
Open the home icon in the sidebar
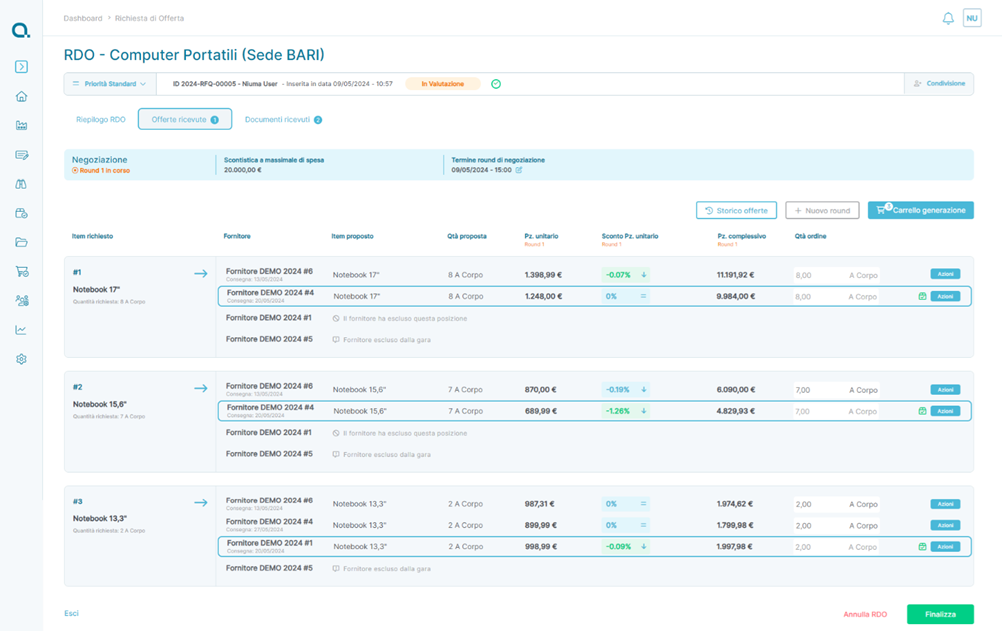[x=21, y=97]
